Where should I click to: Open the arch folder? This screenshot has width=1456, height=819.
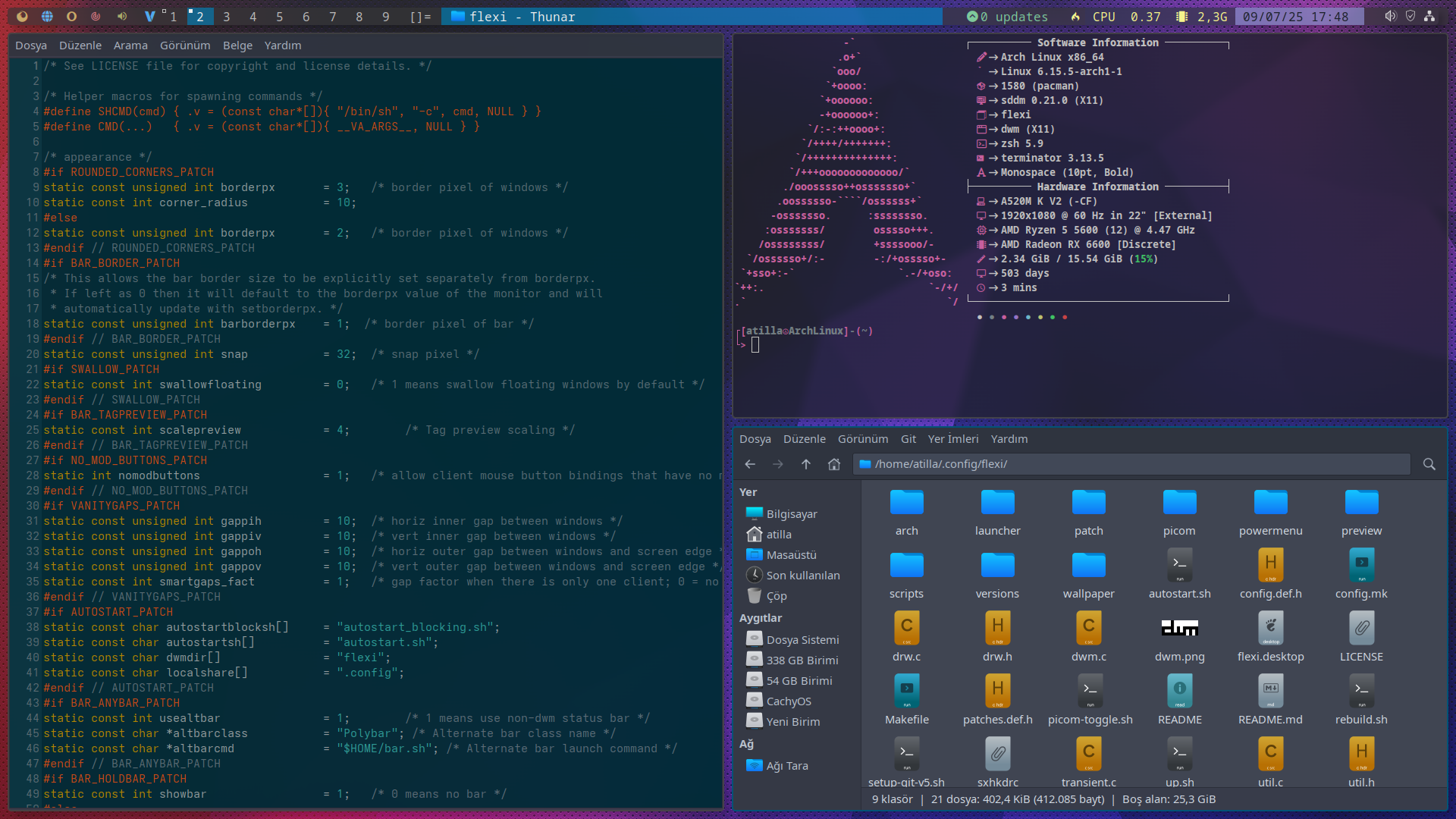[907, 513]
